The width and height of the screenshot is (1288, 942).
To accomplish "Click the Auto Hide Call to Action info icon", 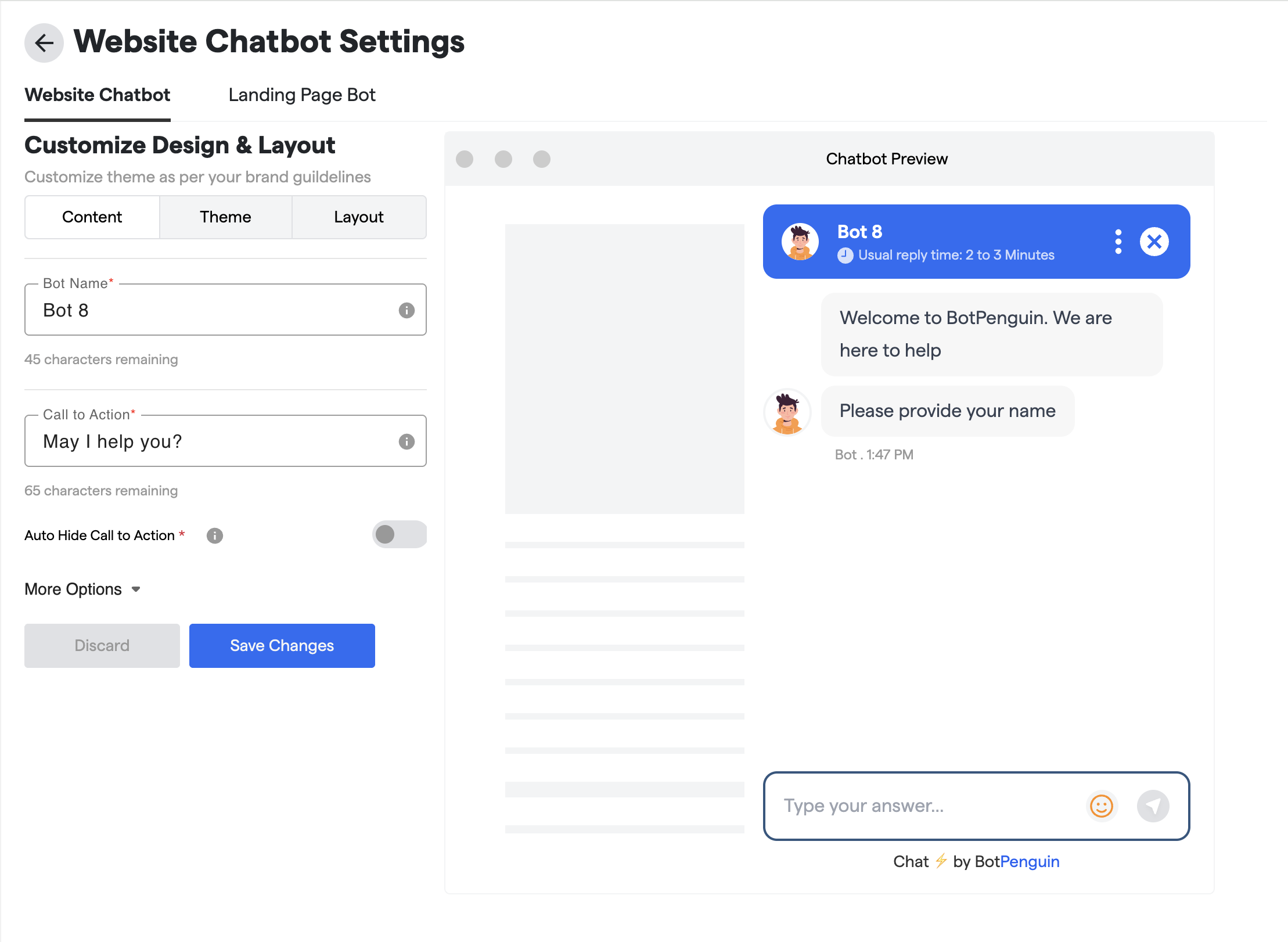I will pos(215,535).
